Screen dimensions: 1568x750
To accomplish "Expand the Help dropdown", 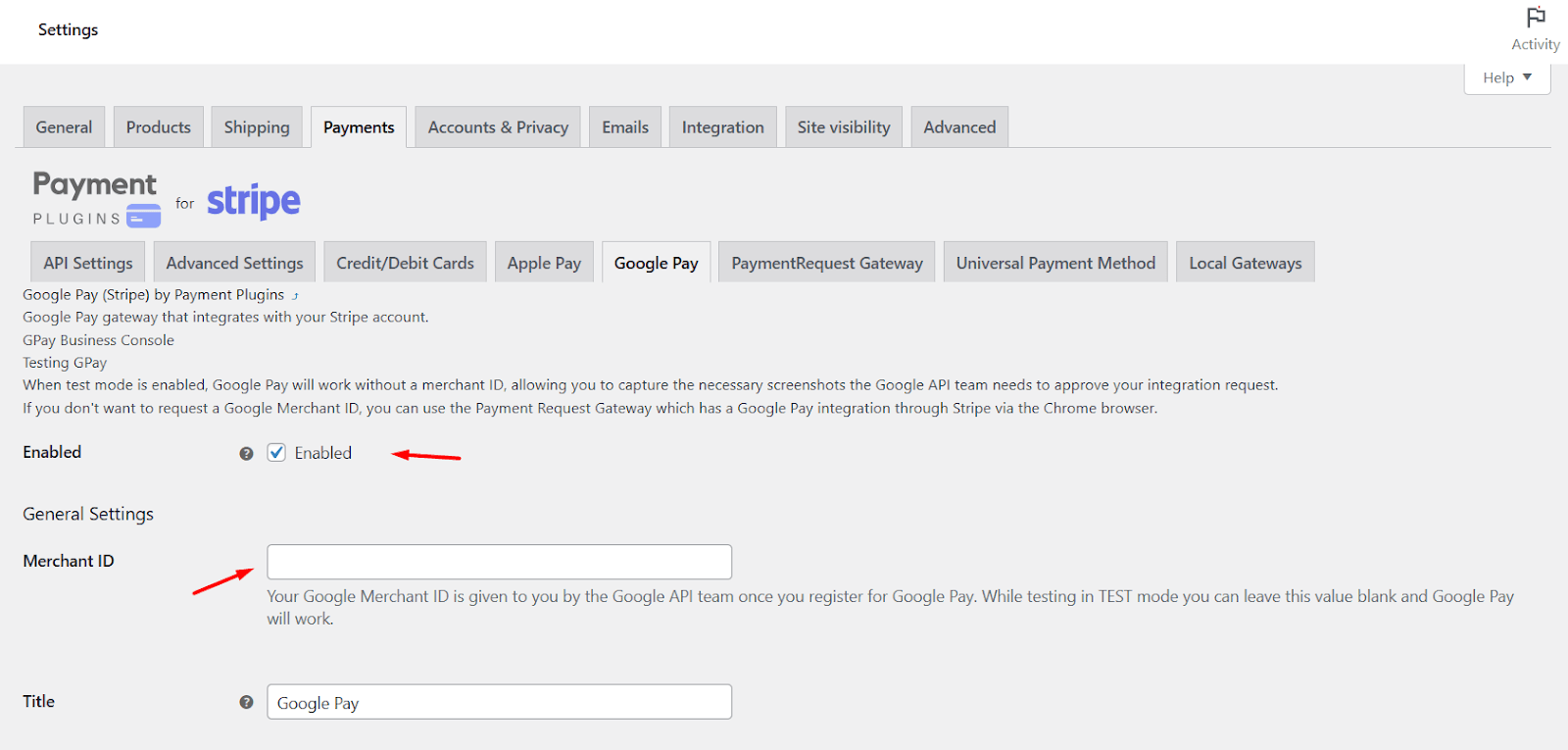I will pyautogui.click(x=1507, y=77).
